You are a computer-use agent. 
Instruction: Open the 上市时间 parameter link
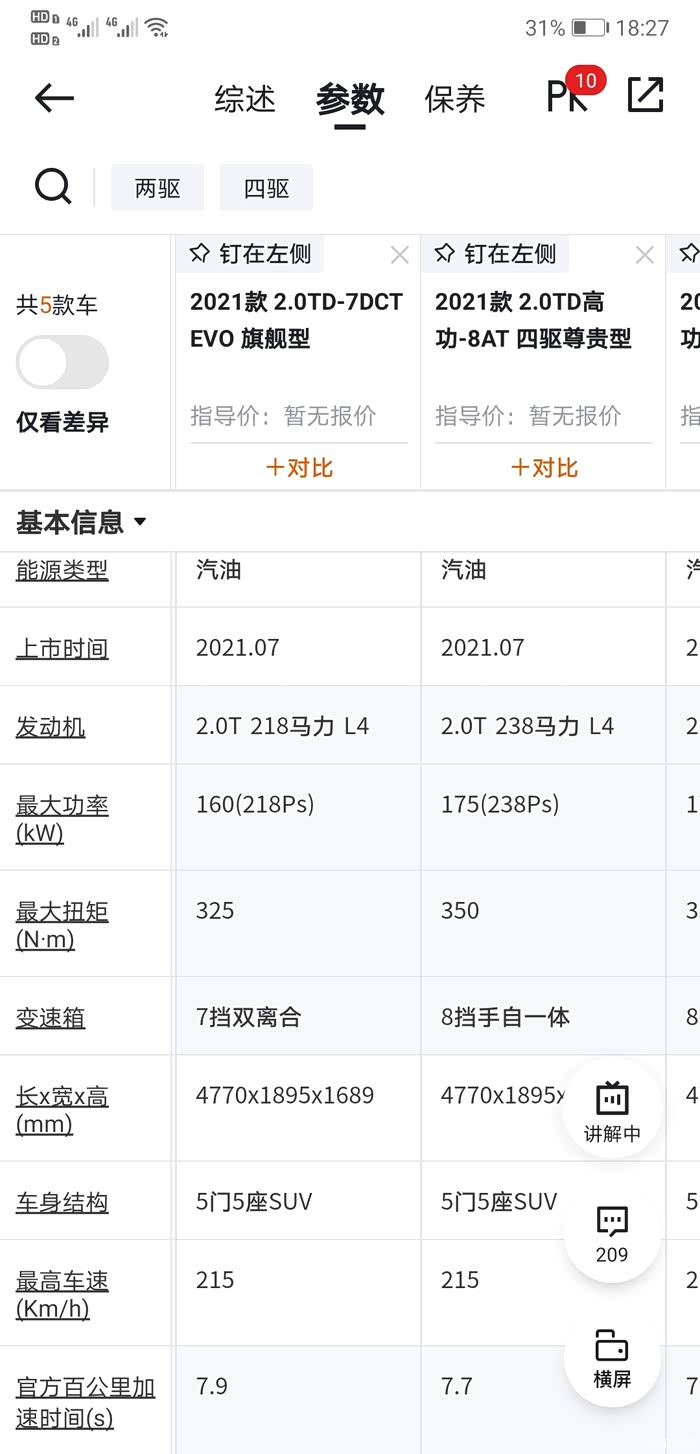(62, 648)
